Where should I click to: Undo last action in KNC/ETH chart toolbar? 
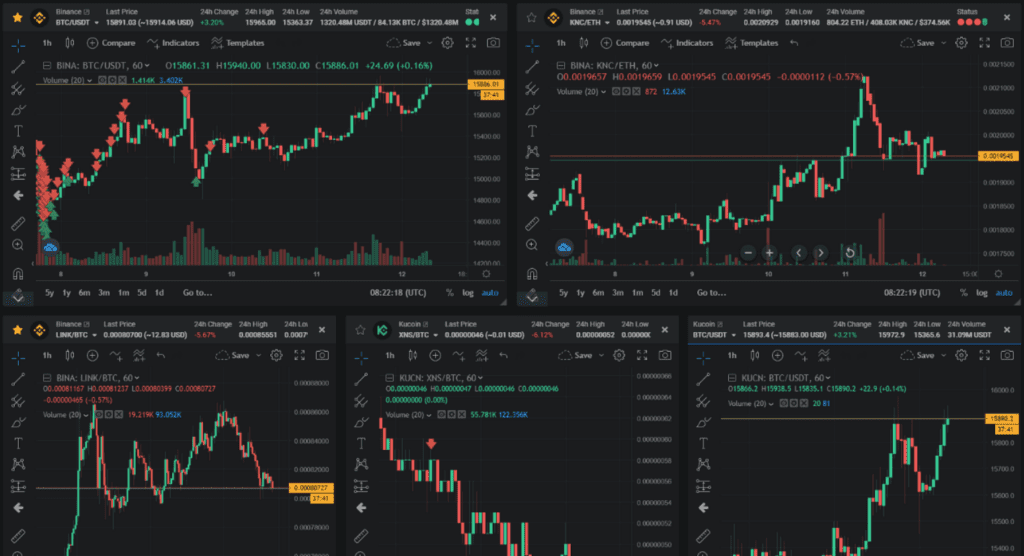coord(793,43)
